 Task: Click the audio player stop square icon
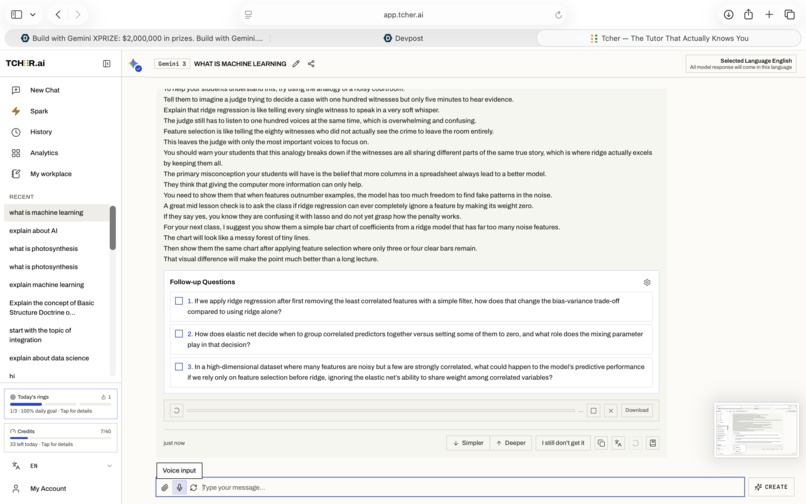click(594, 410)
